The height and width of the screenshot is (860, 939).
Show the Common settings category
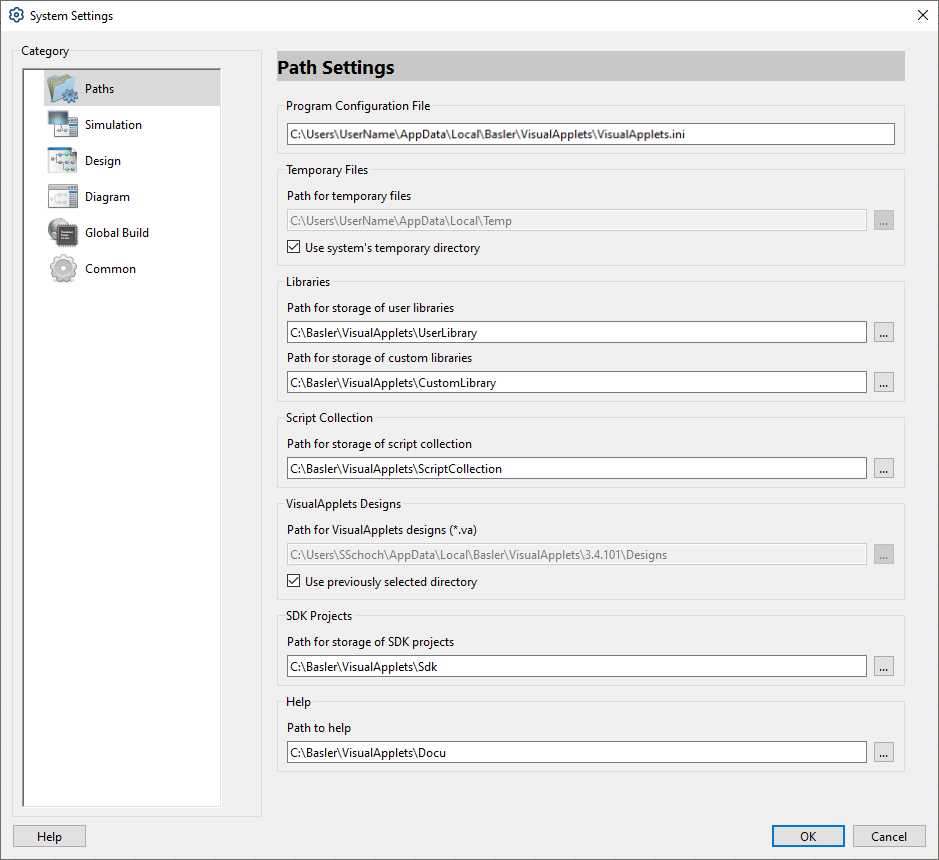click(x=110, y=268)
